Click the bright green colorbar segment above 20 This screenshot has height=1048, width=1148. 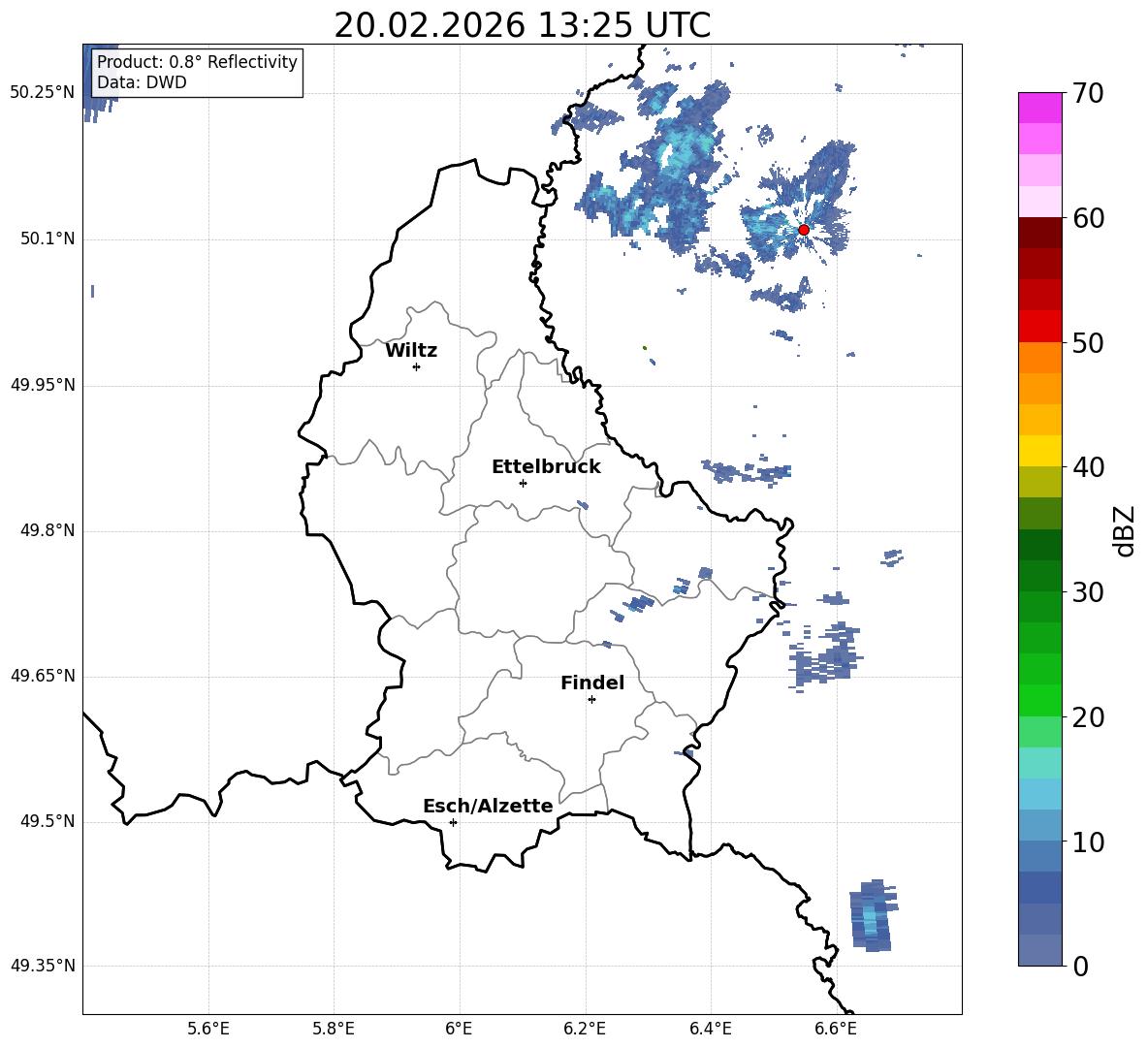tap(1039, 700)
